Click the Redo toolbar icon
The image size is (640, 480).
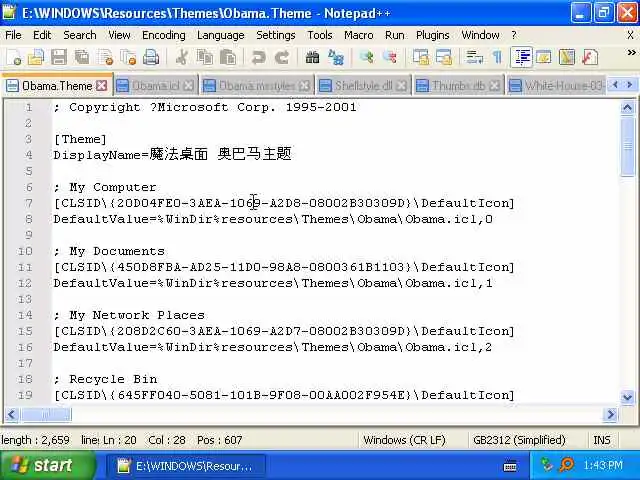click(282, 57)
